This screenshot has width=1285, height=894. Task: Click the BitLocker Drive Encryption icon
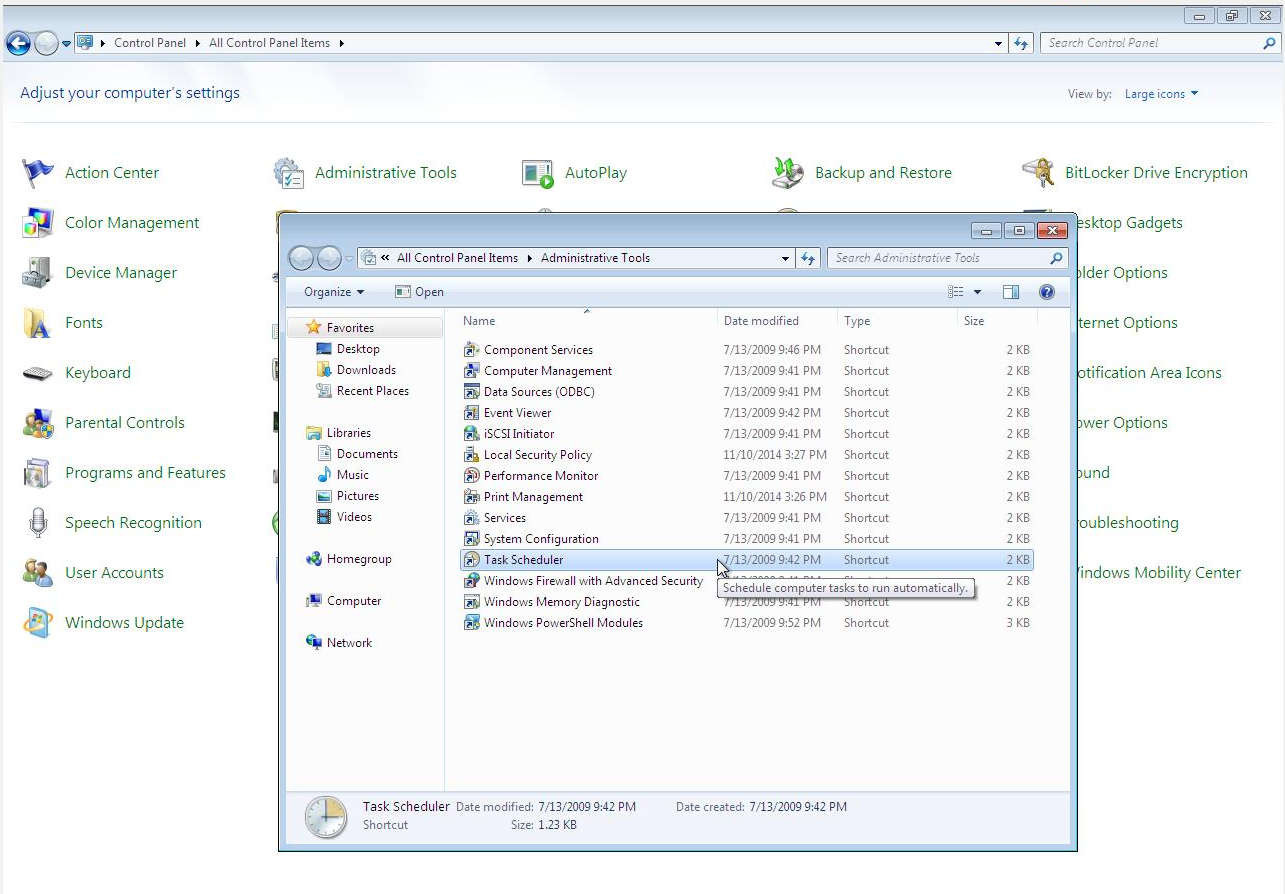1038,173
